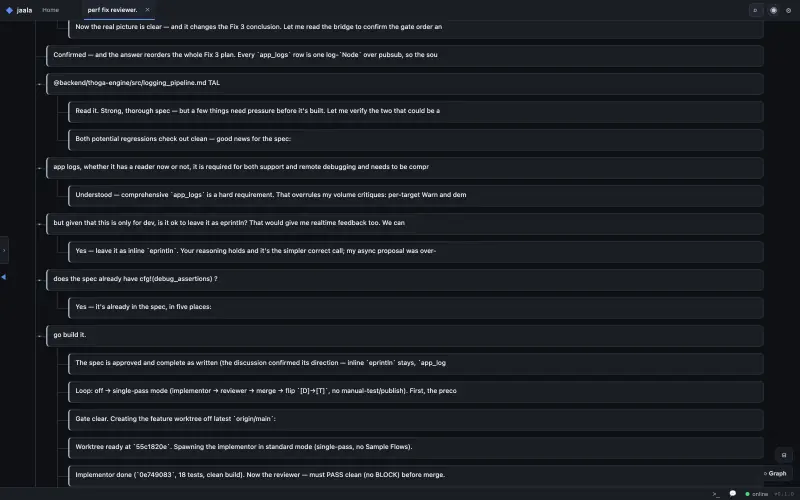
Task: Switch to the Home tab
Action: (x=51, y=10)
